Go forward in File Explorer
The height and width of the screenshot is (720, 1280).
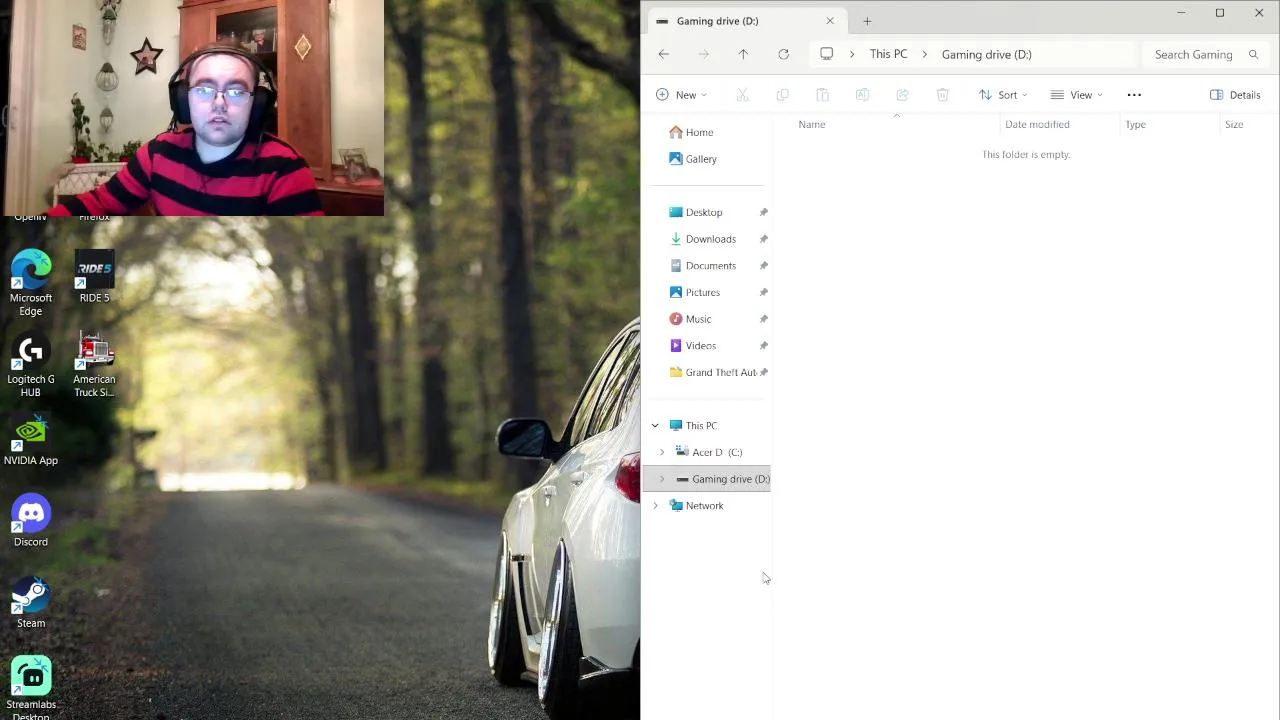tap(704, 54)
